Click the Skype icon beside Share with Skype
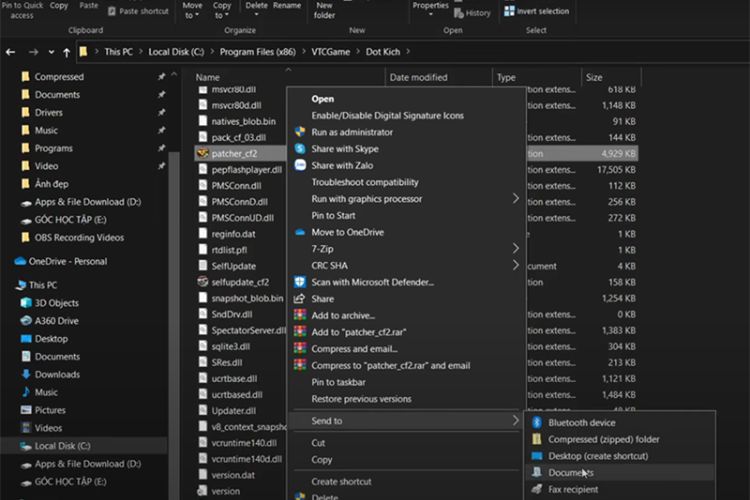This screenshot has height=500, width=750. [300, 149]
